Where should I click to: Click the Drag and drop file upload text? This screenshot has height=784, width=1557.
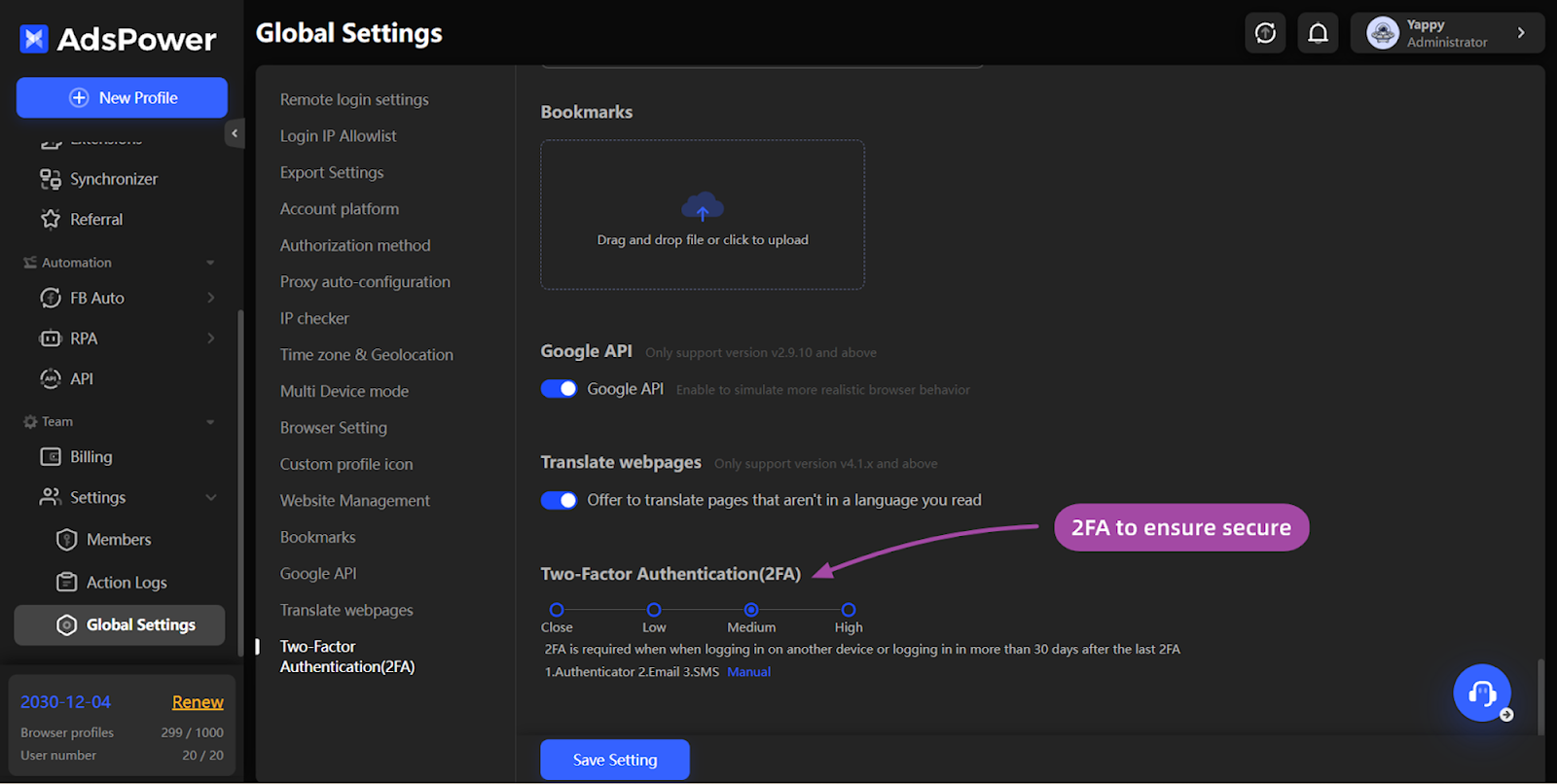pos(703,240)
